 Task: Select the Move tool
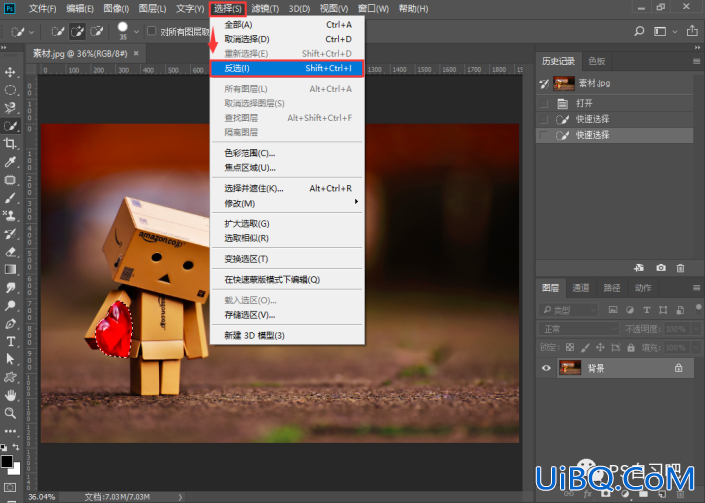[10, 72]
